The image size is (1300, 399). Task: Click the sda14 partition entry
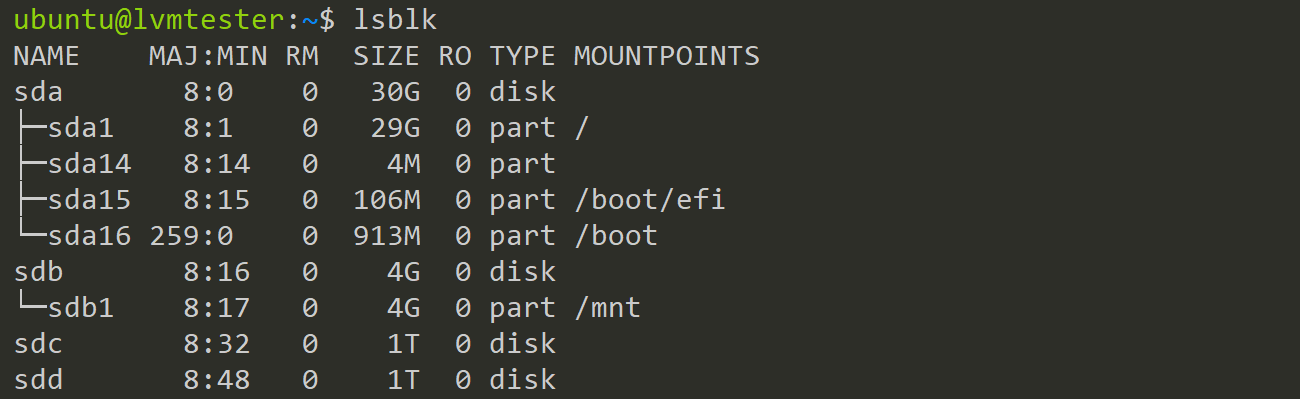pos(89,165)
